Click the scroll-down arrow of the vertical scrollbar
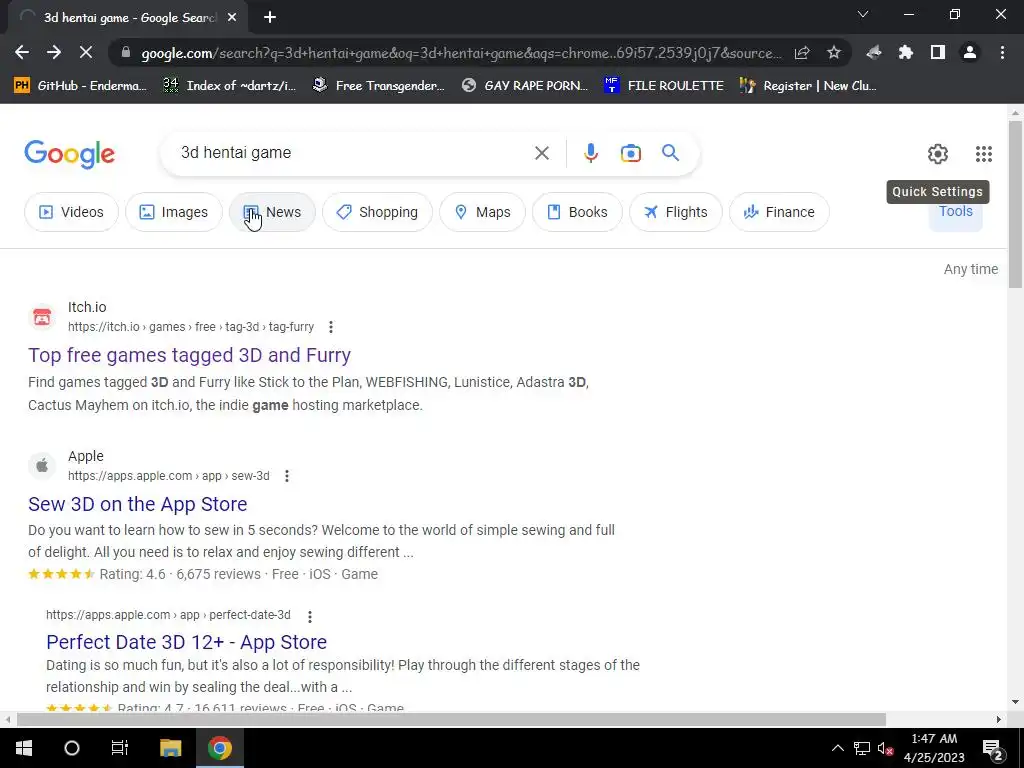 1016,703
